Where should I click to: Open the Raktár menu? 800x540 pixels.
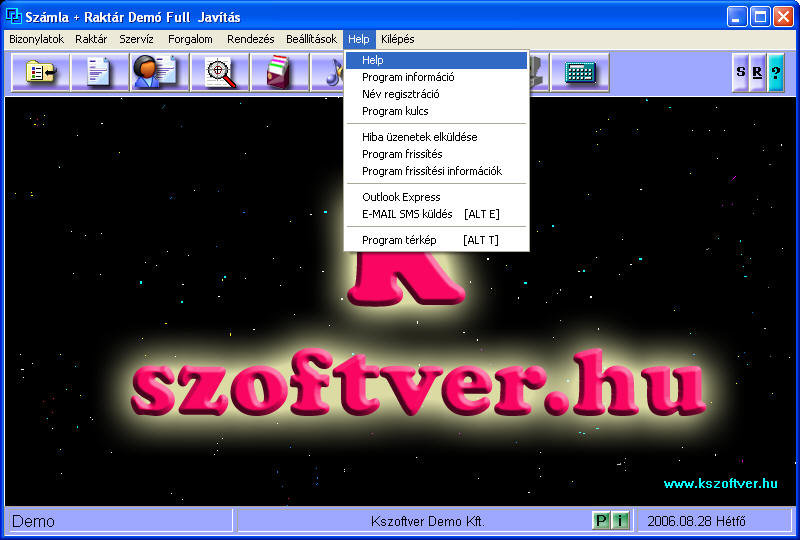pyautogui.click(x=91, y=39)
